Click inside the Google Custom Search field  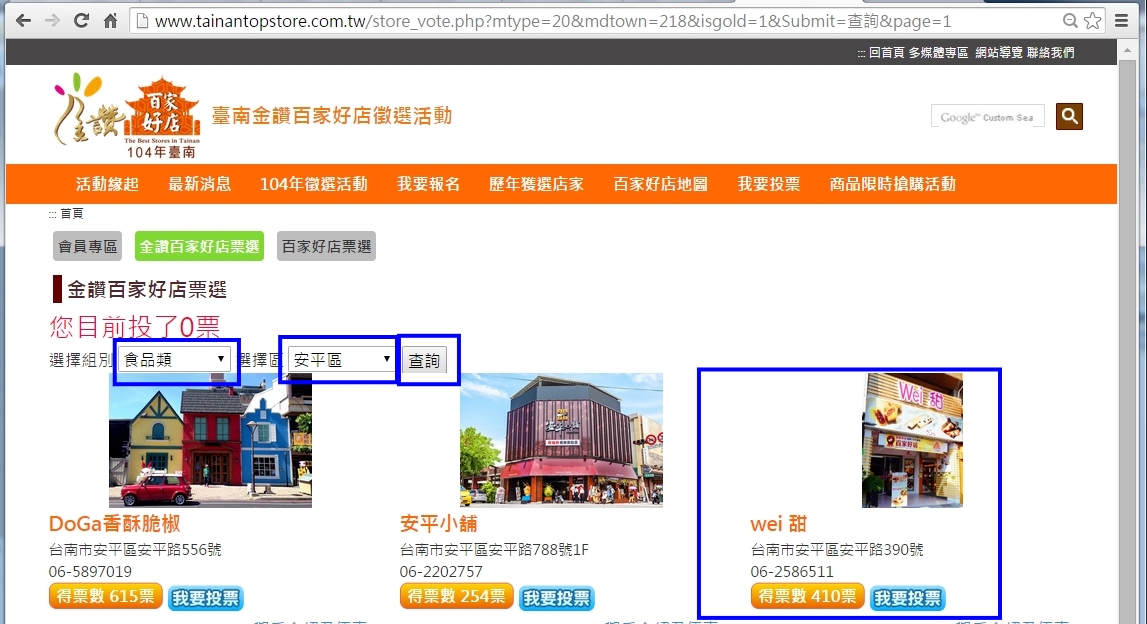[987, 117]
